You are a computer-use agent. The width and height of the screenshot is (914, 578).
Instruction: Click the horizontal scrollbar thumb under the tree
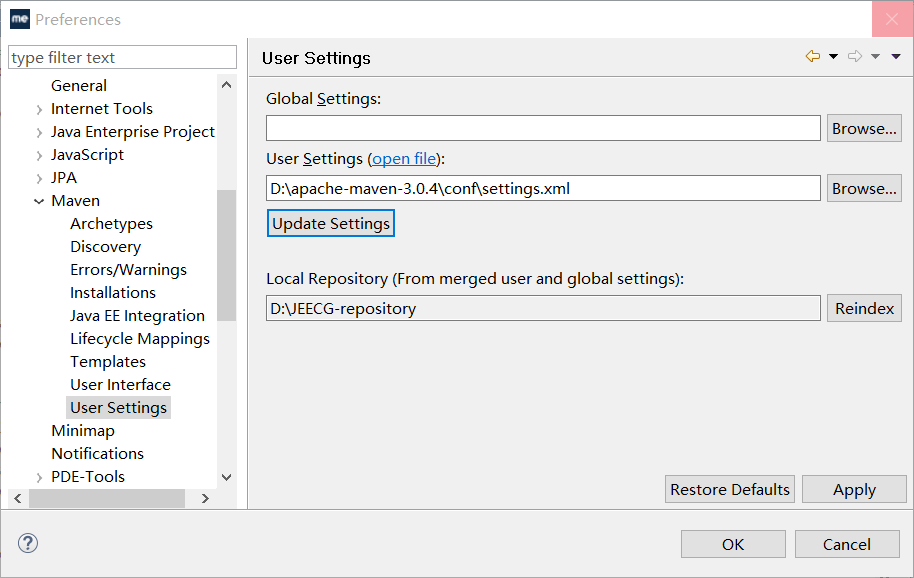(107, 498)
